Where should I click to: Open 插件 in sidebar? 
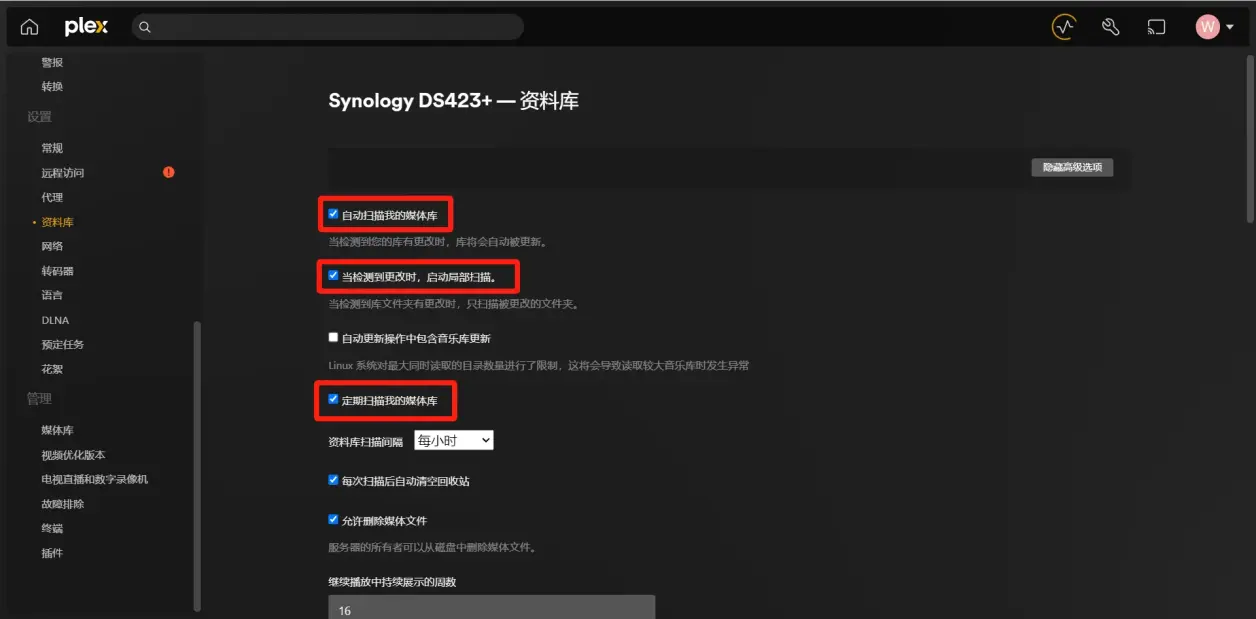click(x=52, y=553)
